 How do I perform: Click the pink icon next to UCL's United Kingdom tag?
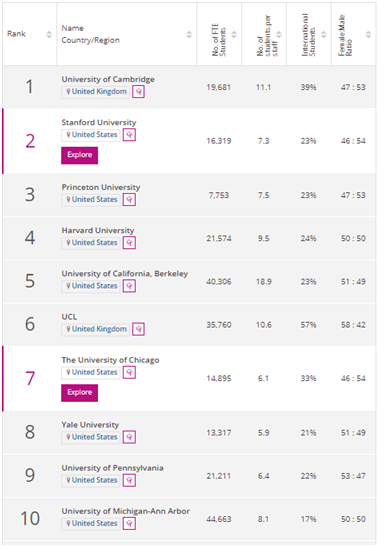tap(138, 329)
